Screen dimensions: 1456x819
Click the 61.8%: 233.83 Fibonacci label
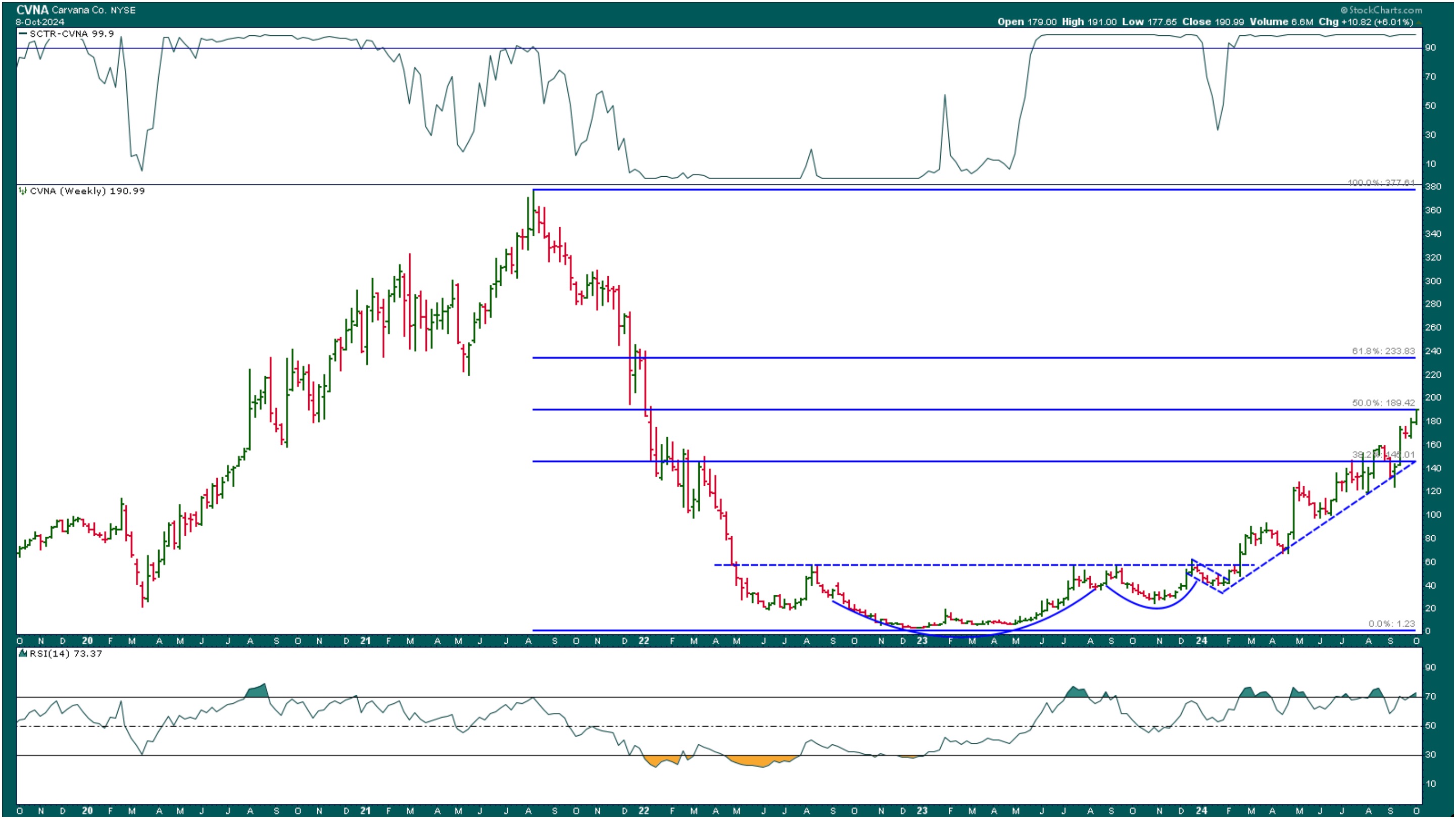coord(1383,351)
